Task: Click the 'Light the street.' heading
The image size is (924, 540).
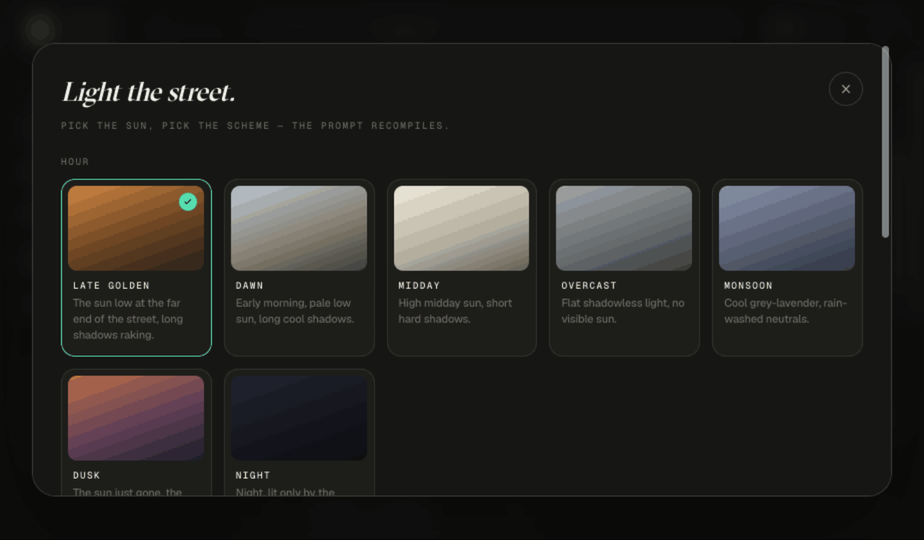Action: 148,93
